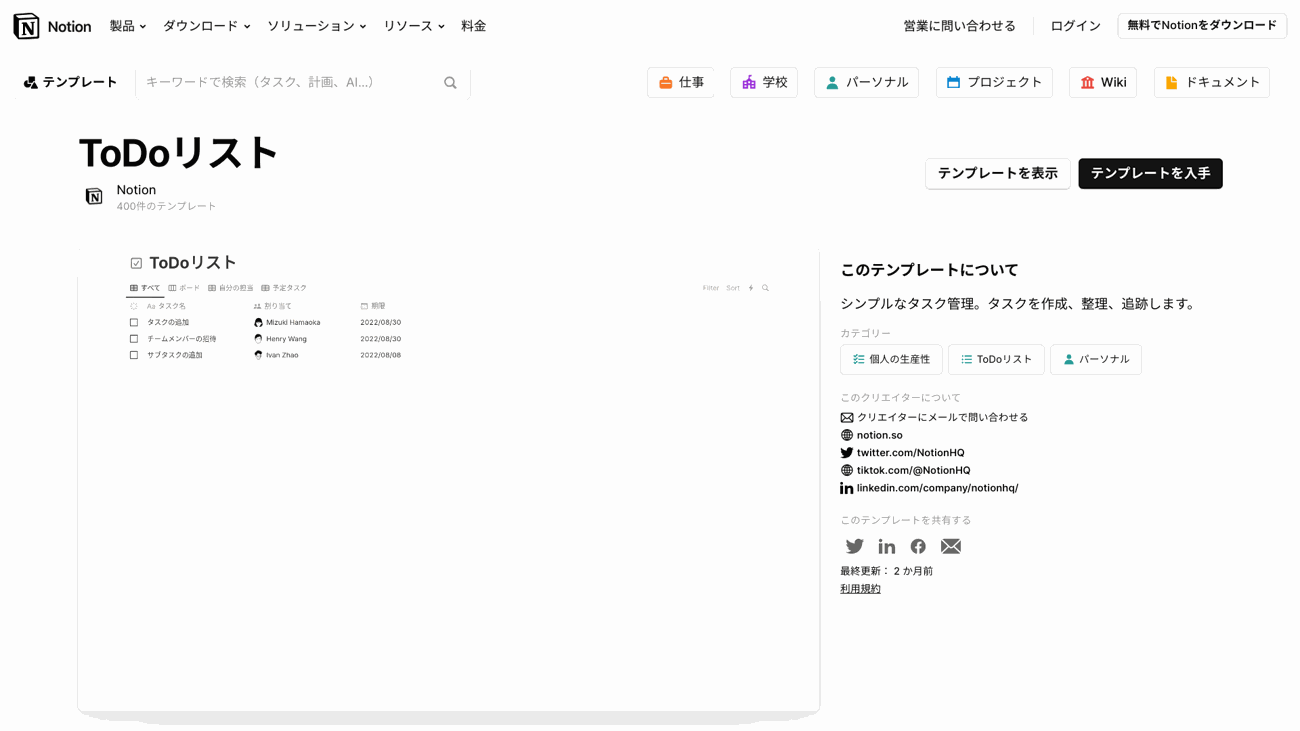Click the small search icon in preview toolbar

click(766, 288)
